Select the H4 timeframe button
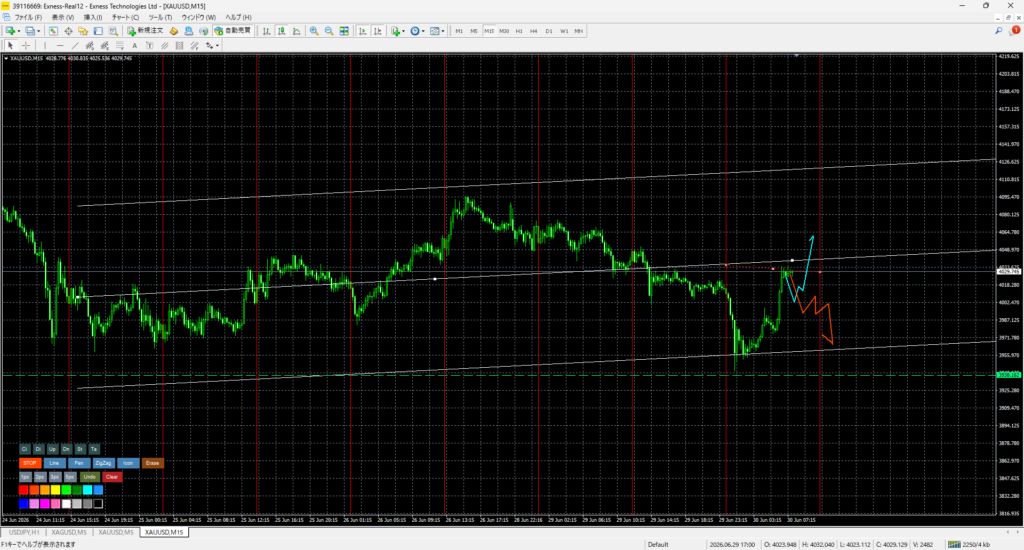 pyautogui.click(x=534, y=31)
